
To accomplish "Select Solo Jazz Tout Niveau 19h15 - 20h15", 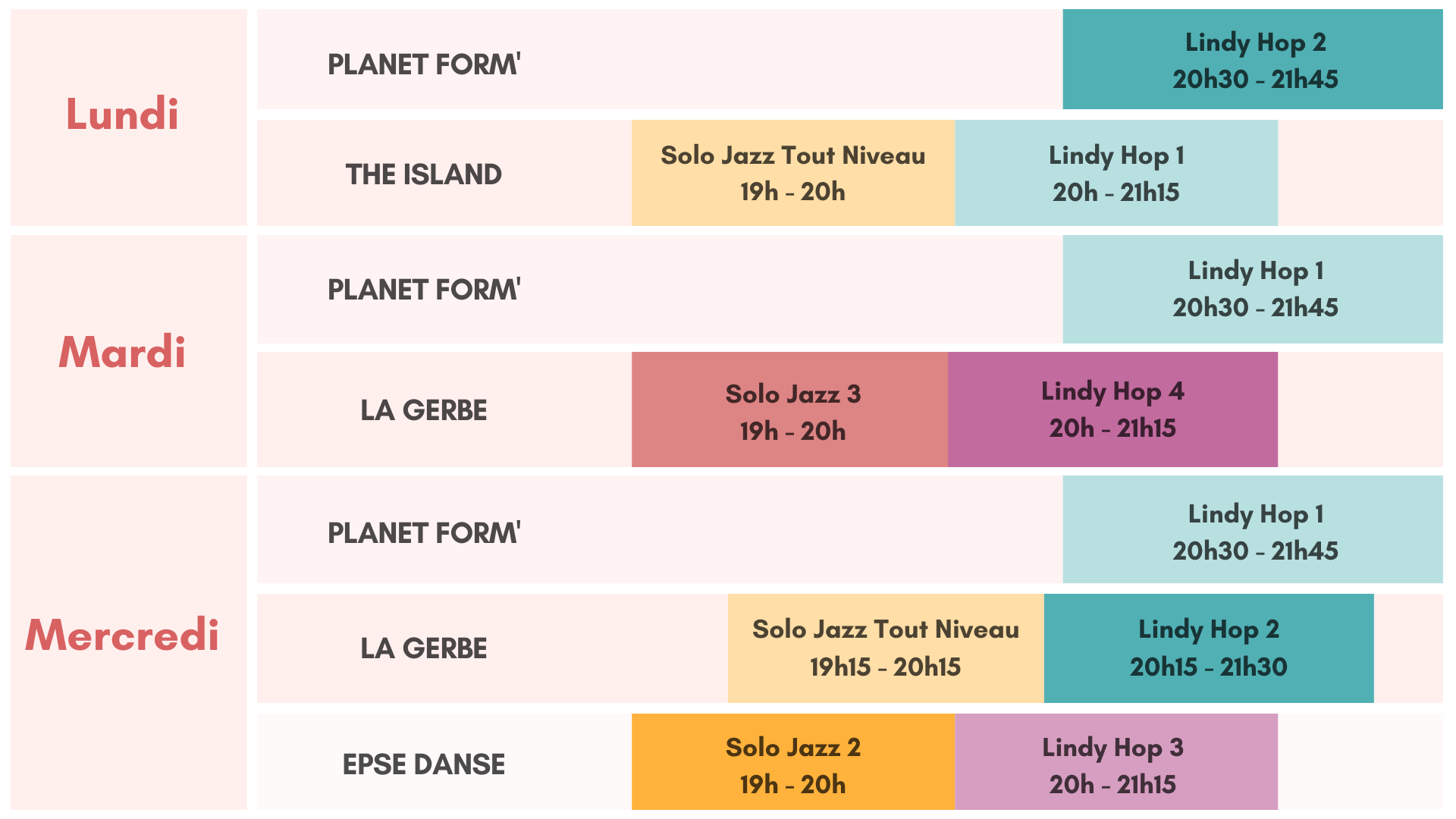I will pyautogui.click(x=886, y=648).
